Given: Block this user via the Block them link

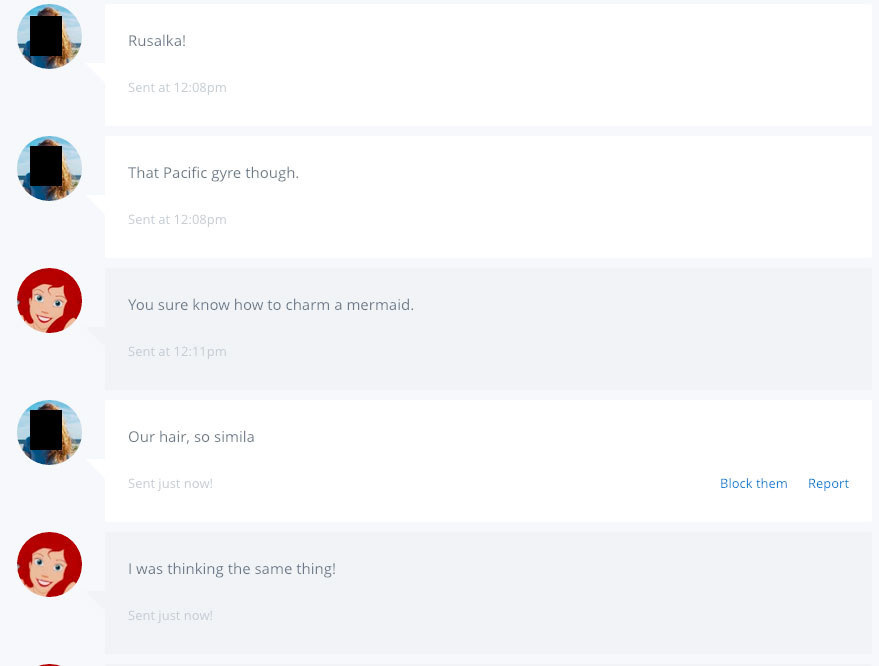Looking at the screenshot, I should pos(753,483).
